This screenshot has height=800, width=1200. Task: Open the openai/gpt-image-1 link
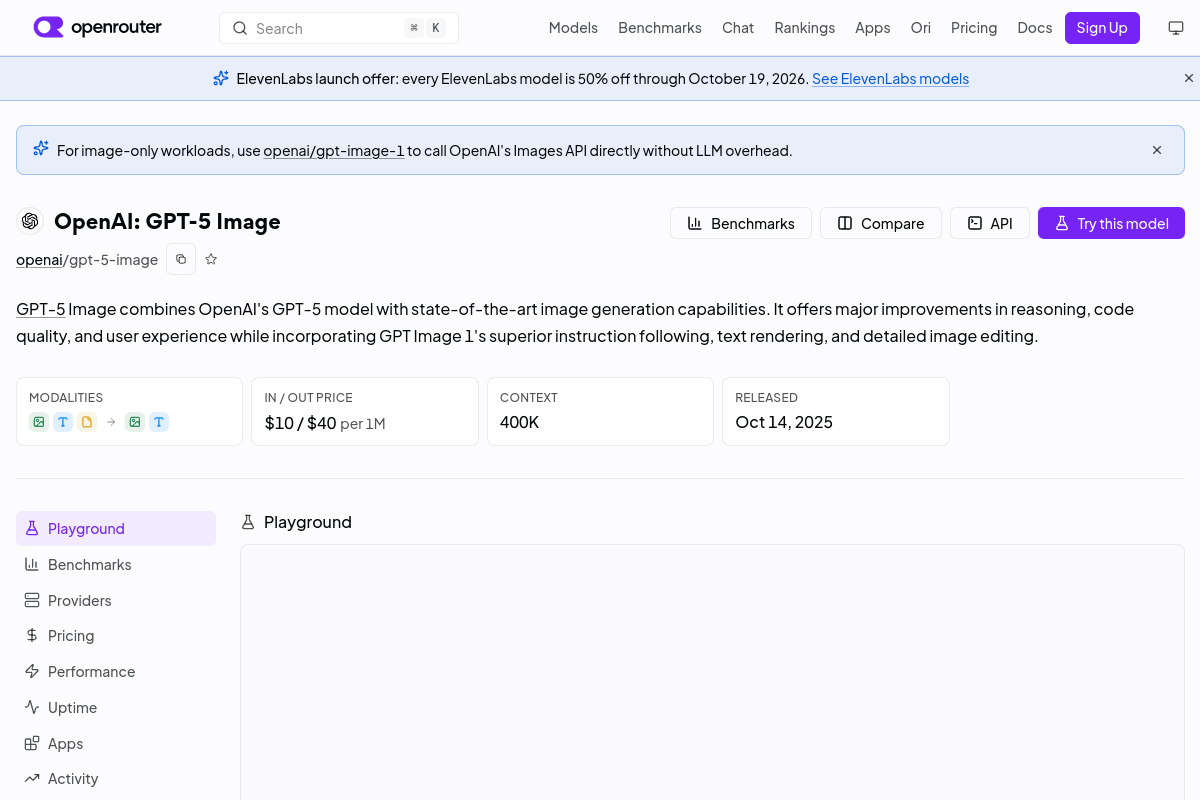[x=334, y=151]
